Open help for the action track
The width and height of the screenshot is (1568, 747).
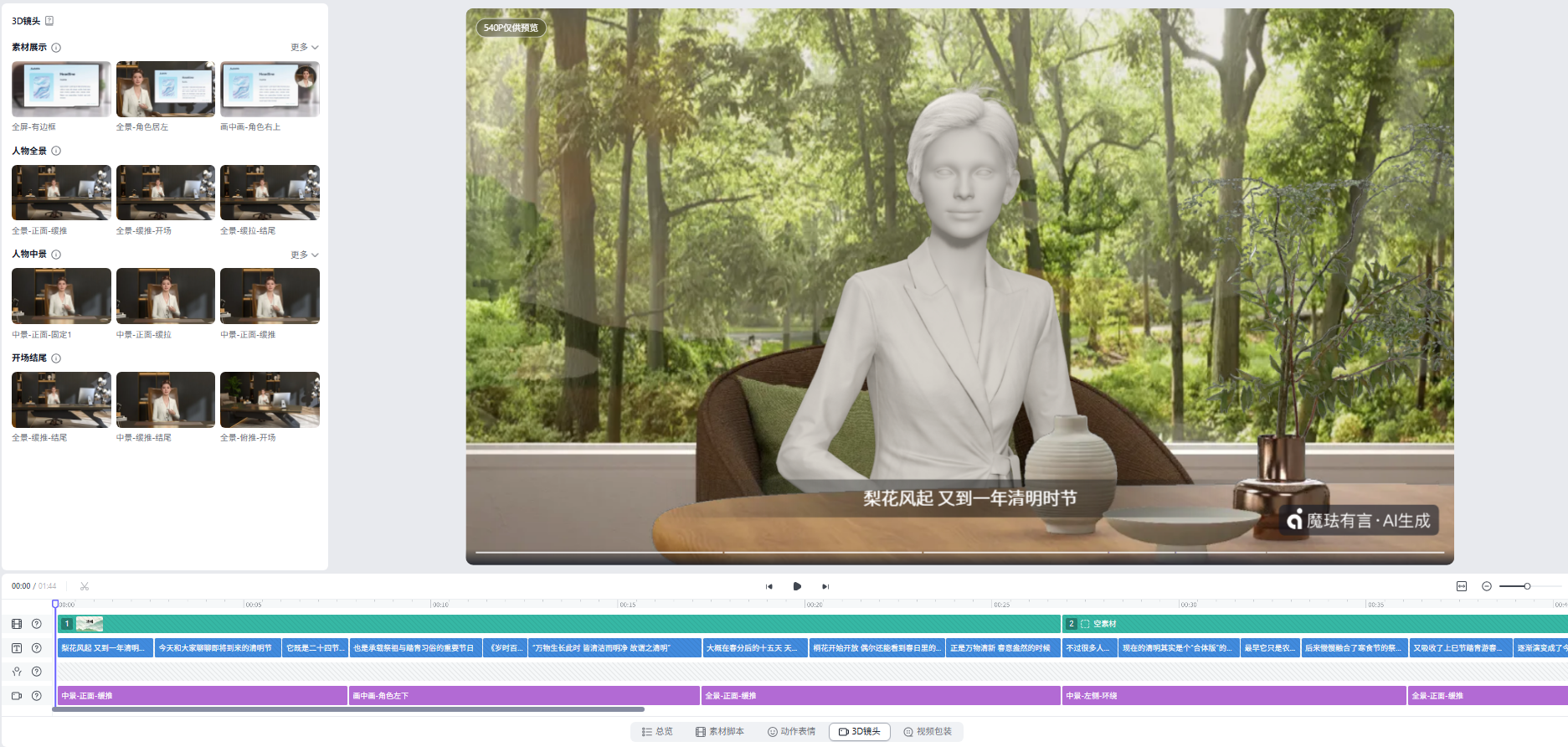[x=37, y=672]
